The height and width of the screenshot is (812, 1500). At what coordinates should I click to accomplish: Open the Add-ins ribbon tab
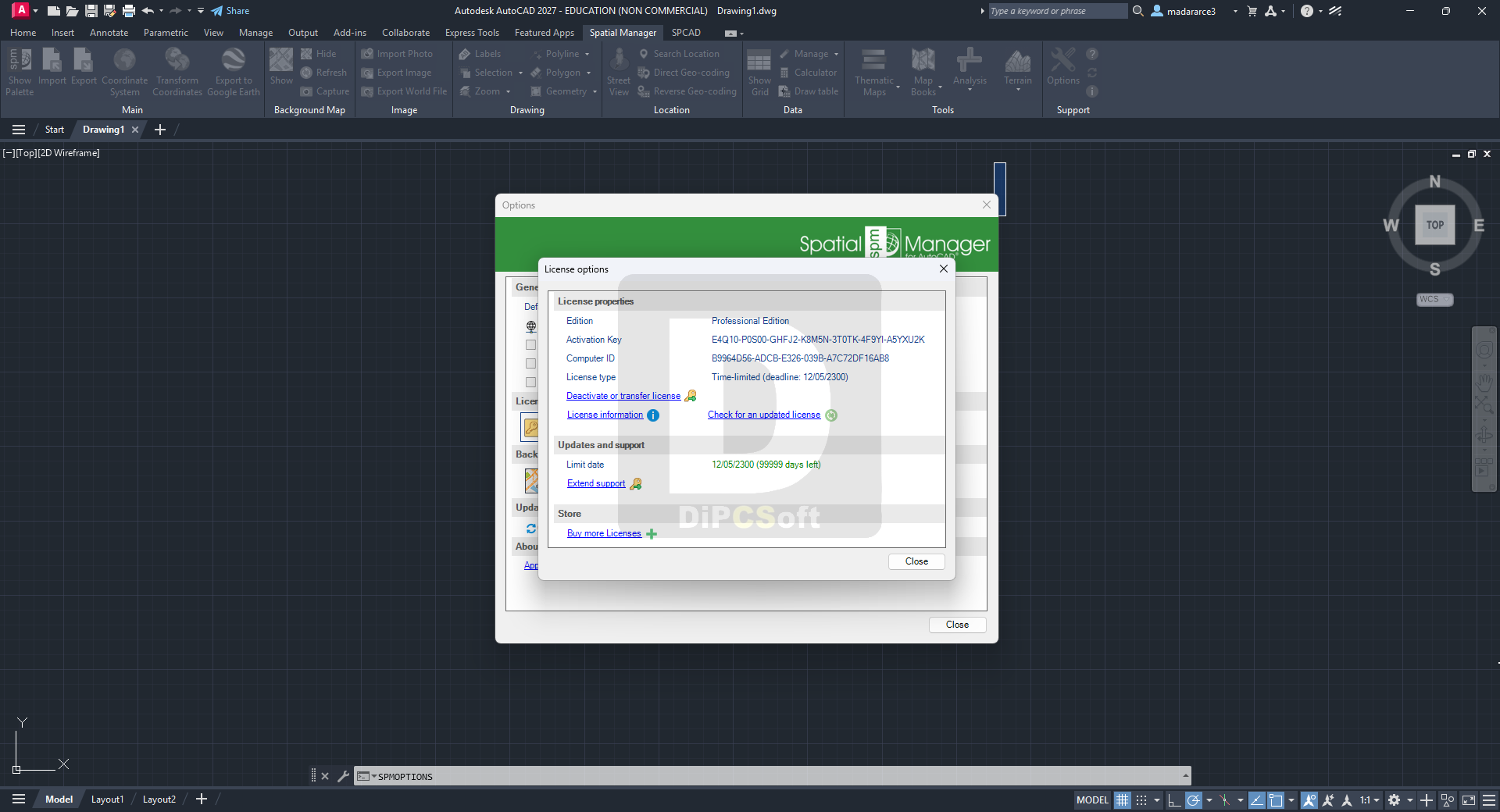coord(350,33)
